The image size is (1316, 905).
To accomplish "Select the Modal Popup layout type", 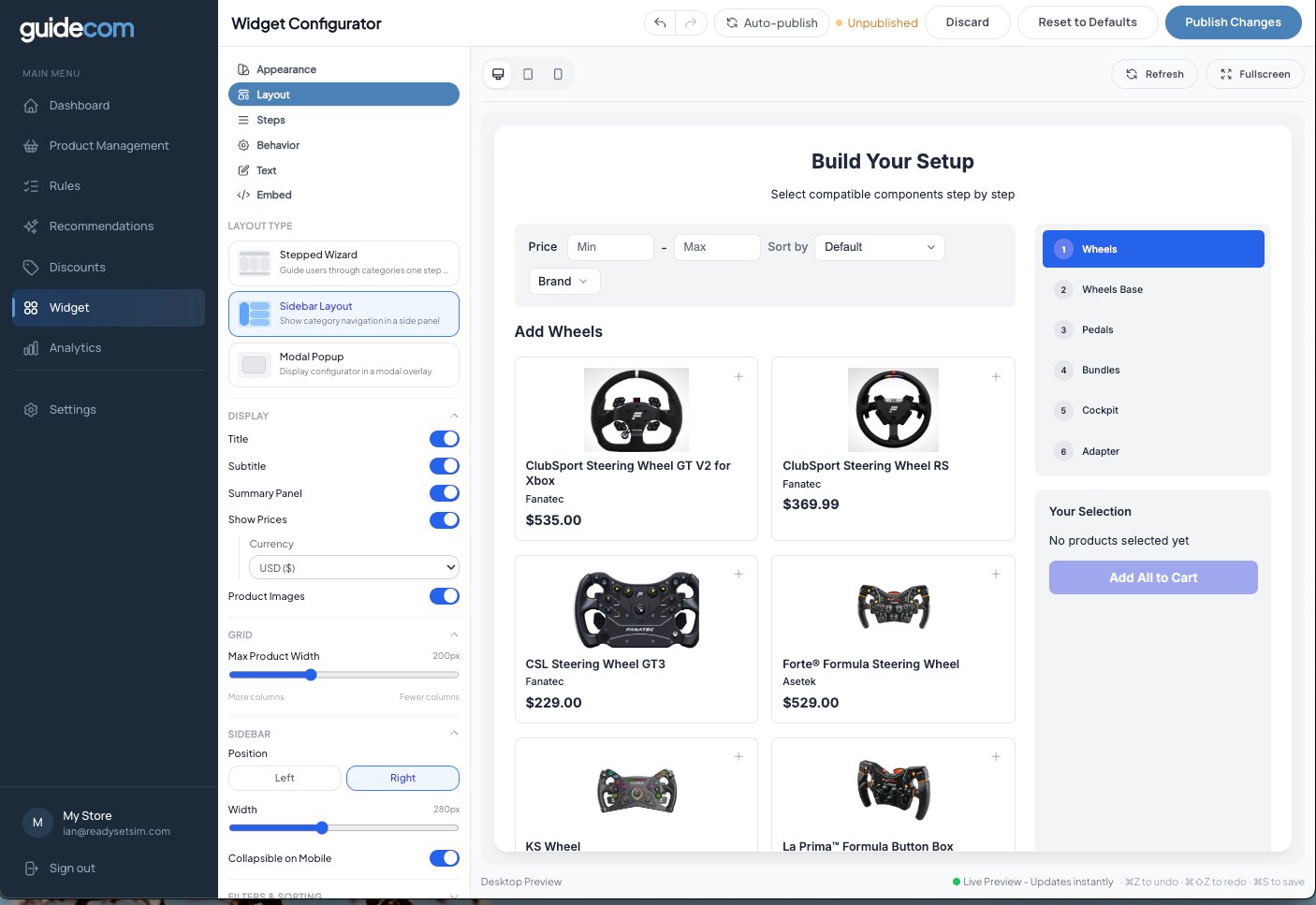I will click(344, 365).
